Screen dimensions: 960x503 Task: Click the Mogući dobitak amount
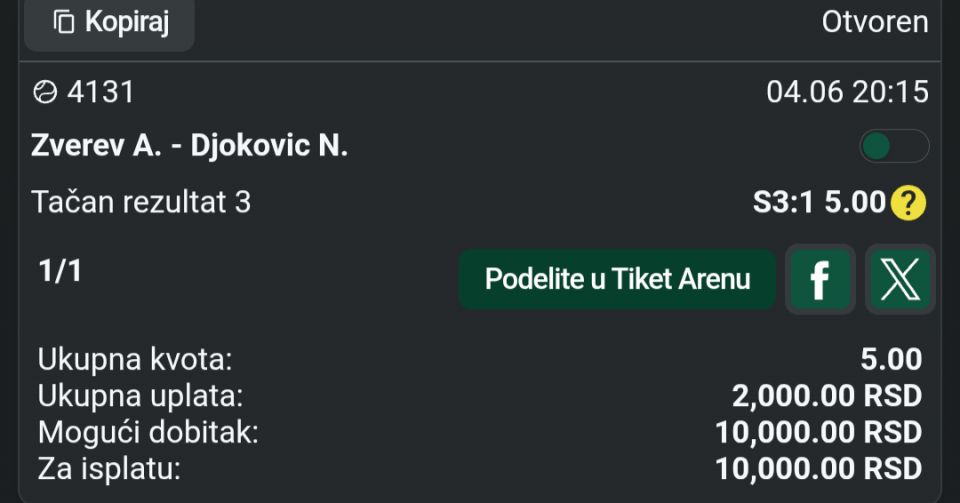pos(819,433)
